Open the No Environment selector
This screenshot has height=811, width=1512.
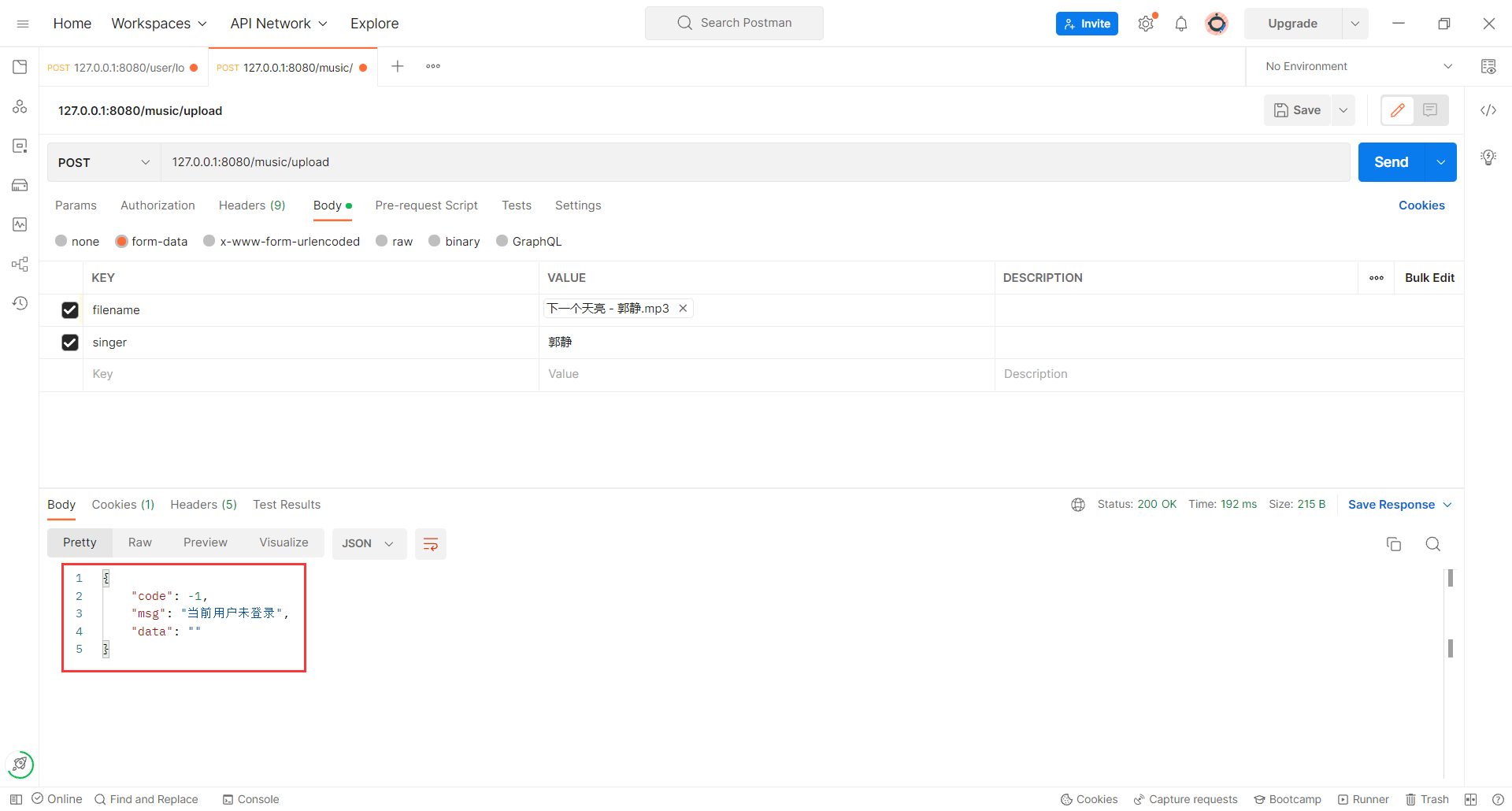click(x=1358, y=67)
